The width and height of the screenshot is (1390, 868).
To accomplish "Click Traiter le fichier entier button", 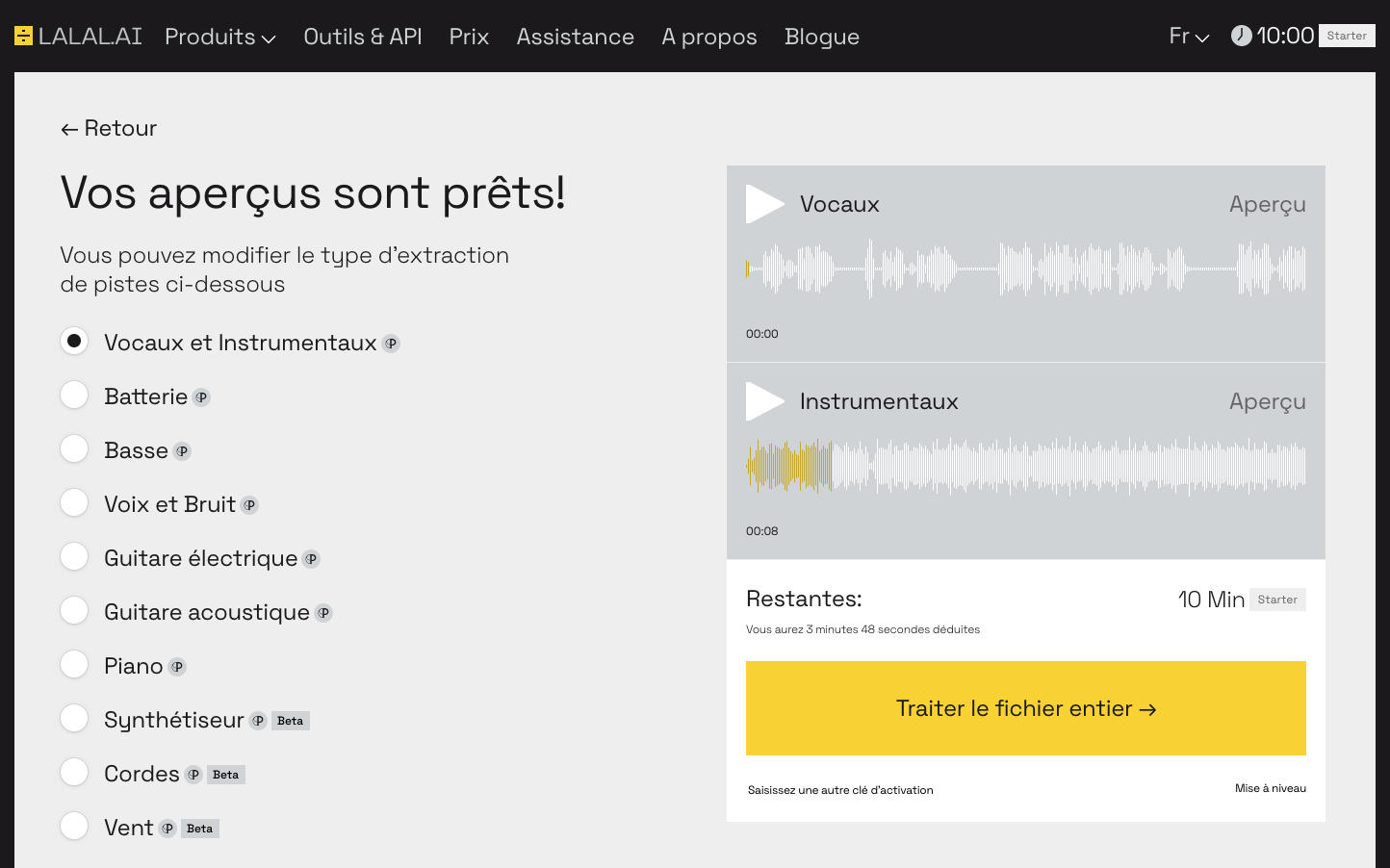I will click(x=1026, y=708).
